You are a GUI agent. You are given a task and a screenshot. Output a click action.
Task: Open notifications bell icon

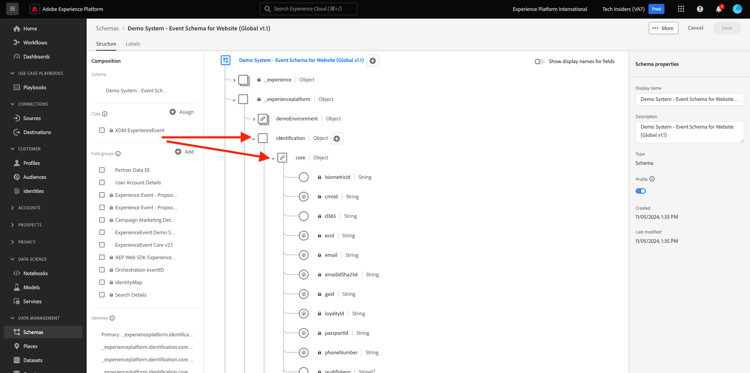tap(718, 9)
